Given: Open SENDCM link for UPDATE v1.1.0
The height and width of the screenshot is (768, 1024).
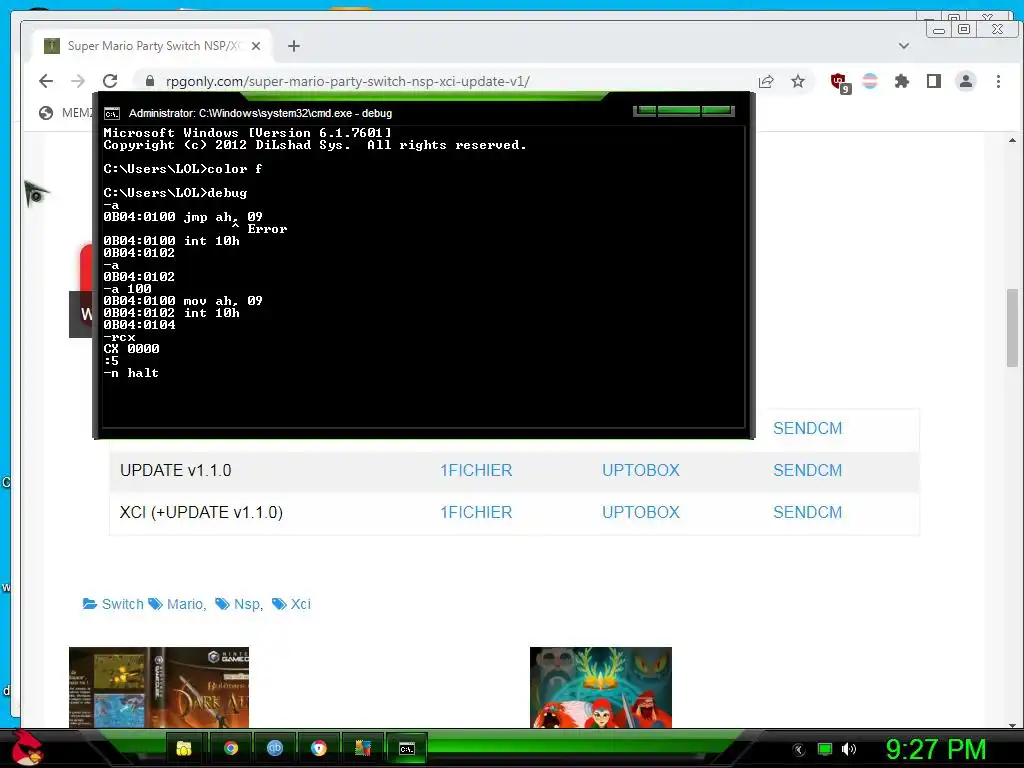Looking at the screenshot, I should pos(807,470).
